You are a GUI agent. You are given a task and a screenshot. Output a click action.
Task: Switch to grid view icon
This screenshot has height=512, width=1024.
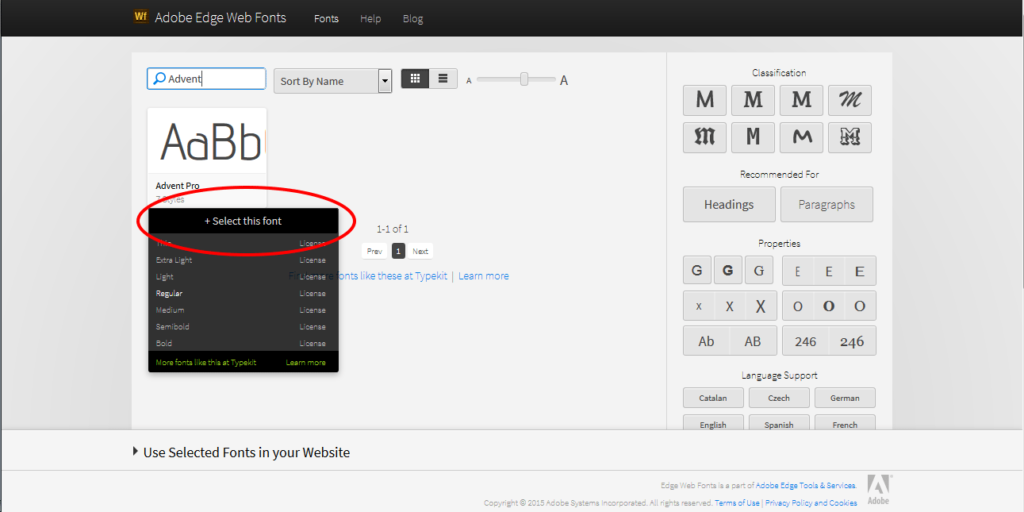(415, 79)
